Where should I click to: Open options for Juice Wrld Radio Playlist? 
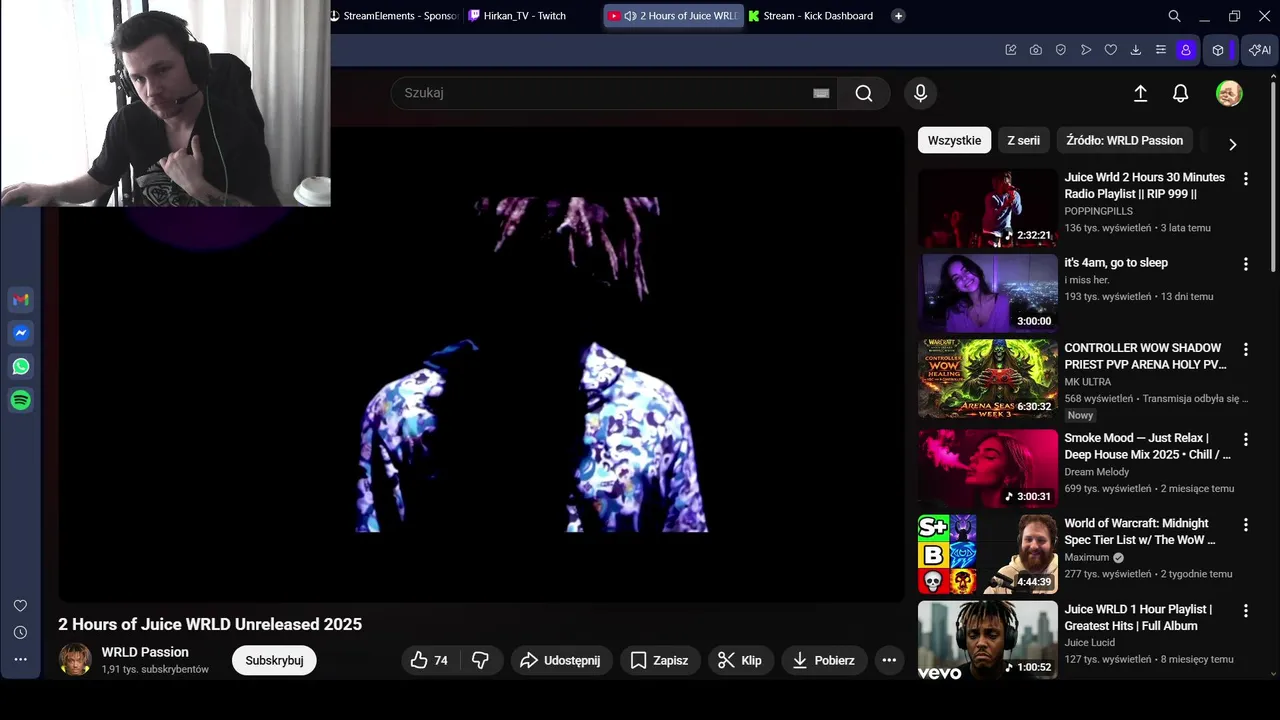click(1246, 179)
